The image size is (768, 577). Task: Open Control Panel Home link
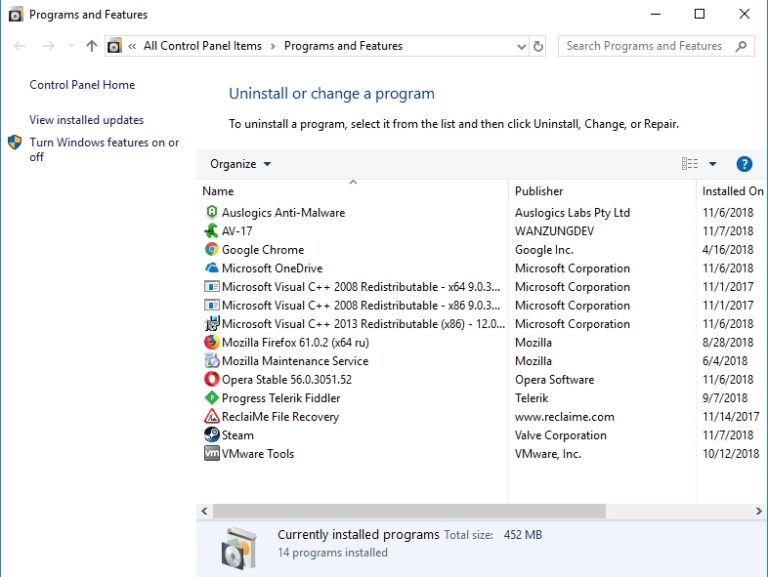coord(82,85)
